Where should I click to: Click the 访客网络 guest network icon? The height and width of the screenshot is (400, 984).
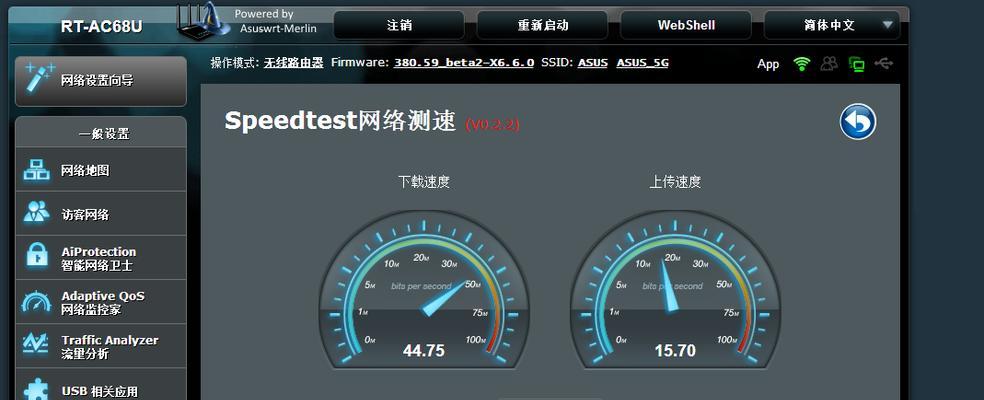36,212
